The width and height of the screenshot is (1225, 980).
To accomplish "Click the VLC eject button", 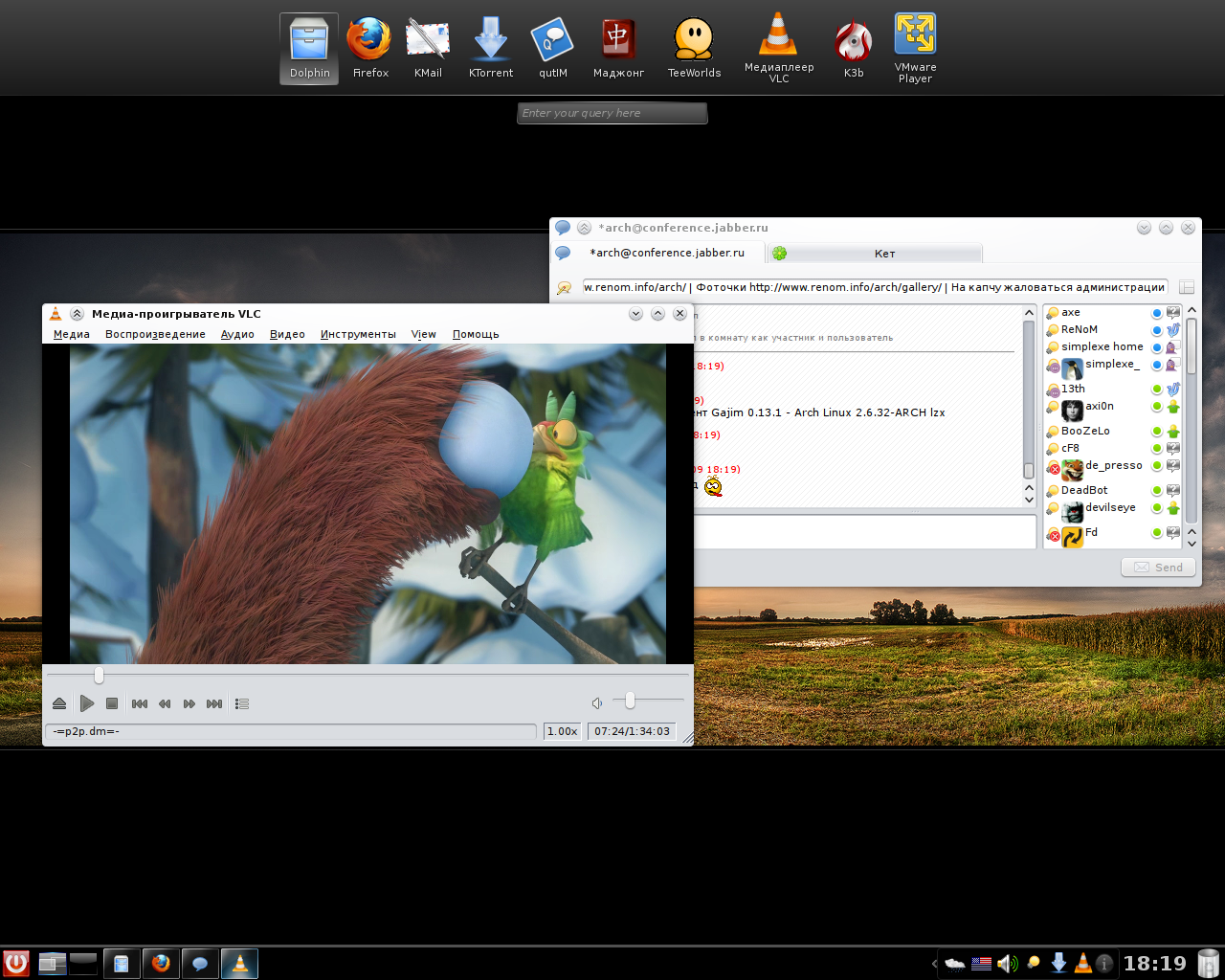I will point(59,703).
